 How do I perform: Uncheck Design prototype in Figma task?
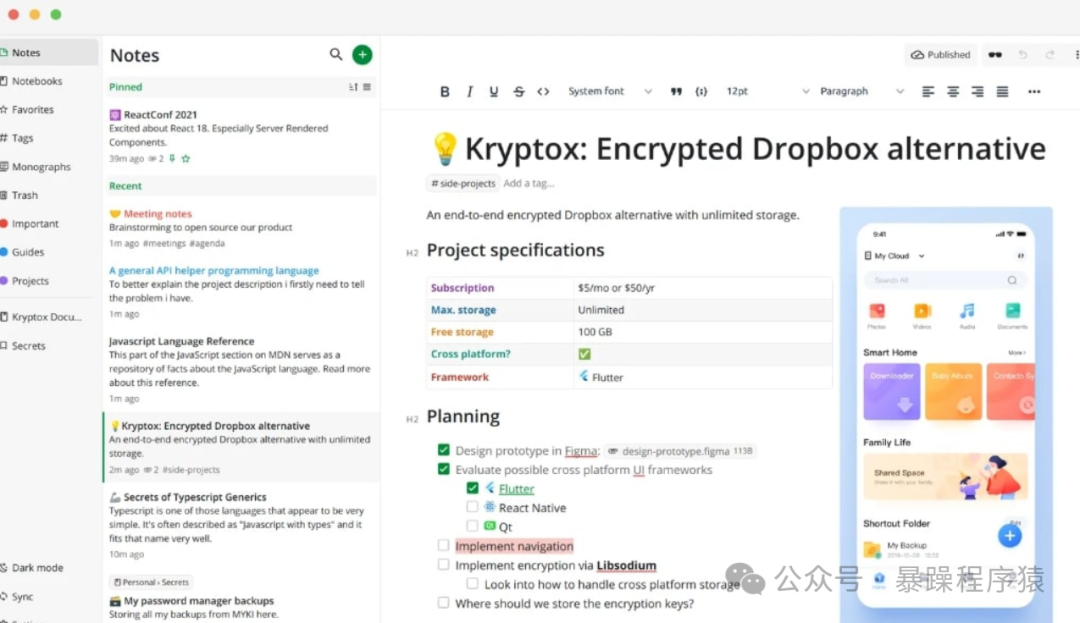coord(444,450)
